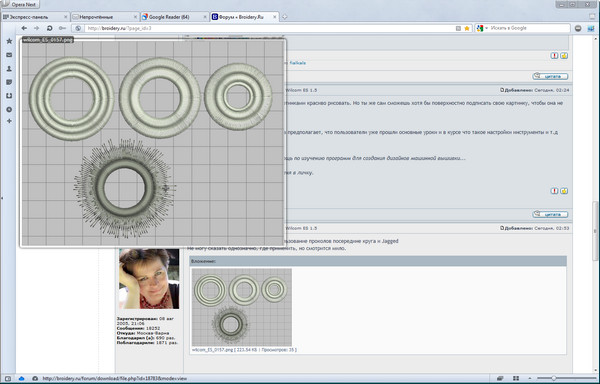Viewport: 600px width, 384px height.
Task: Go back with the Back arrow
Action: click(24, 28)
